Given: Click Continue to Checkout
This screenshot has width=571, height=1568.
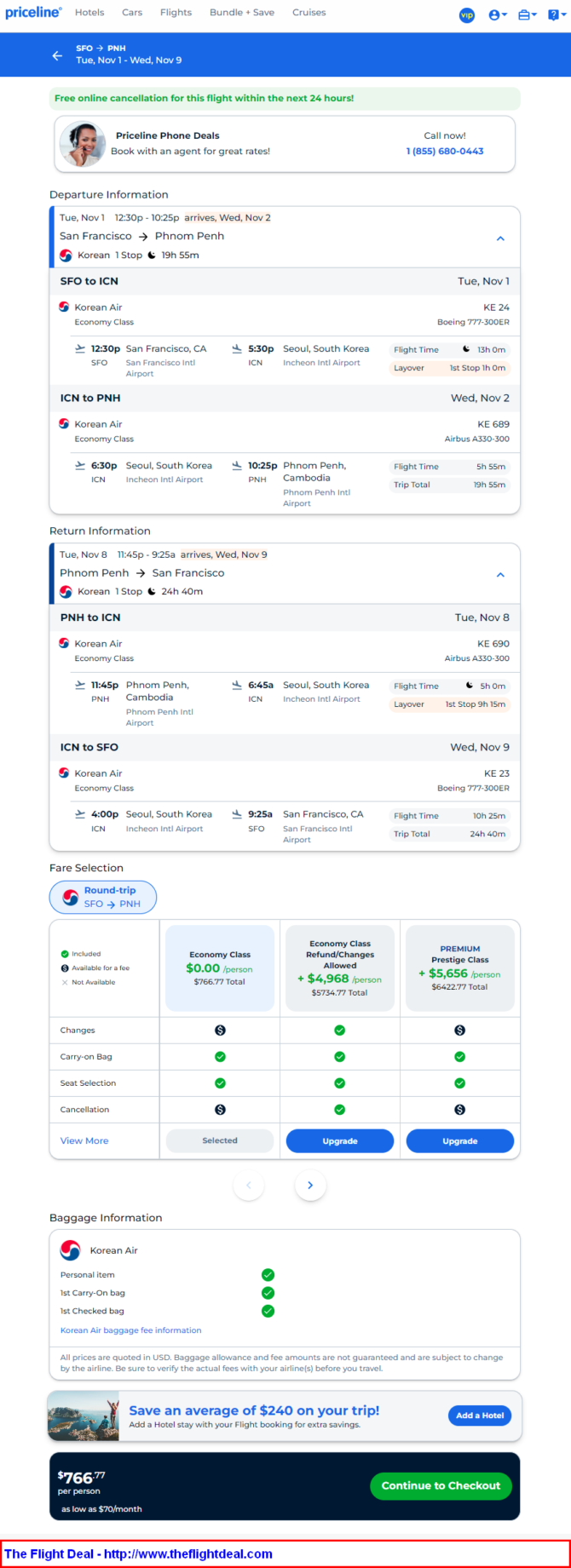Looking at the screenshot, I should pos(441,1485).
